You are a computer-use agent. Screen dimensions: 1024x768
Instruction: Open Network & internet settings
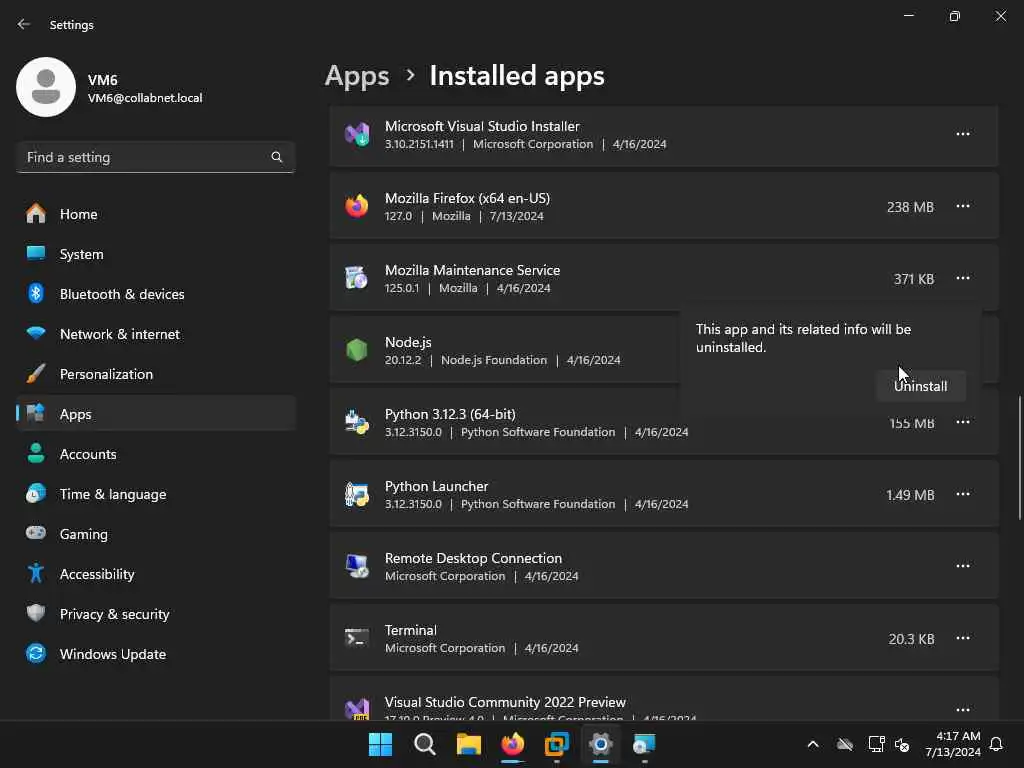coord(155,334)
